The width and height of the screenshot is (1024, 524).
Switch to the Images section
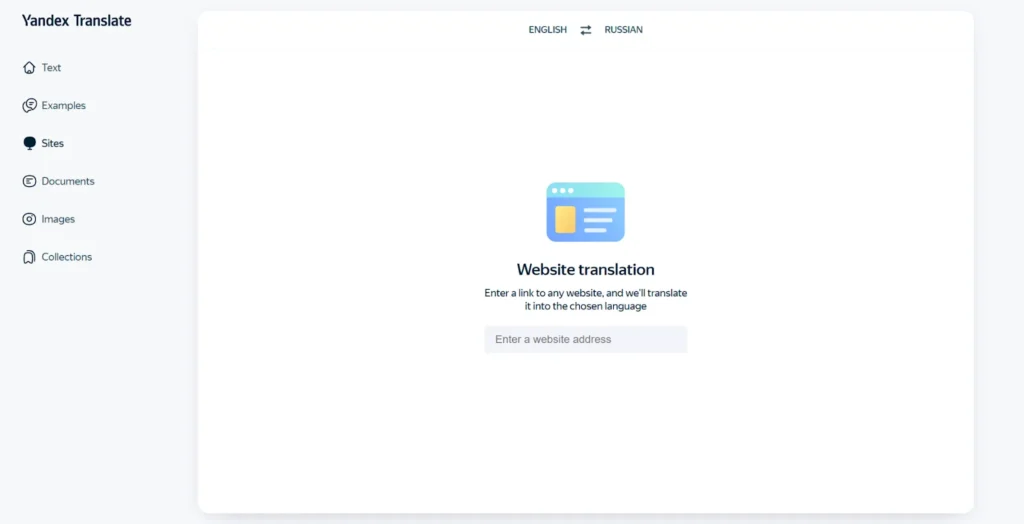coord(58,219)
